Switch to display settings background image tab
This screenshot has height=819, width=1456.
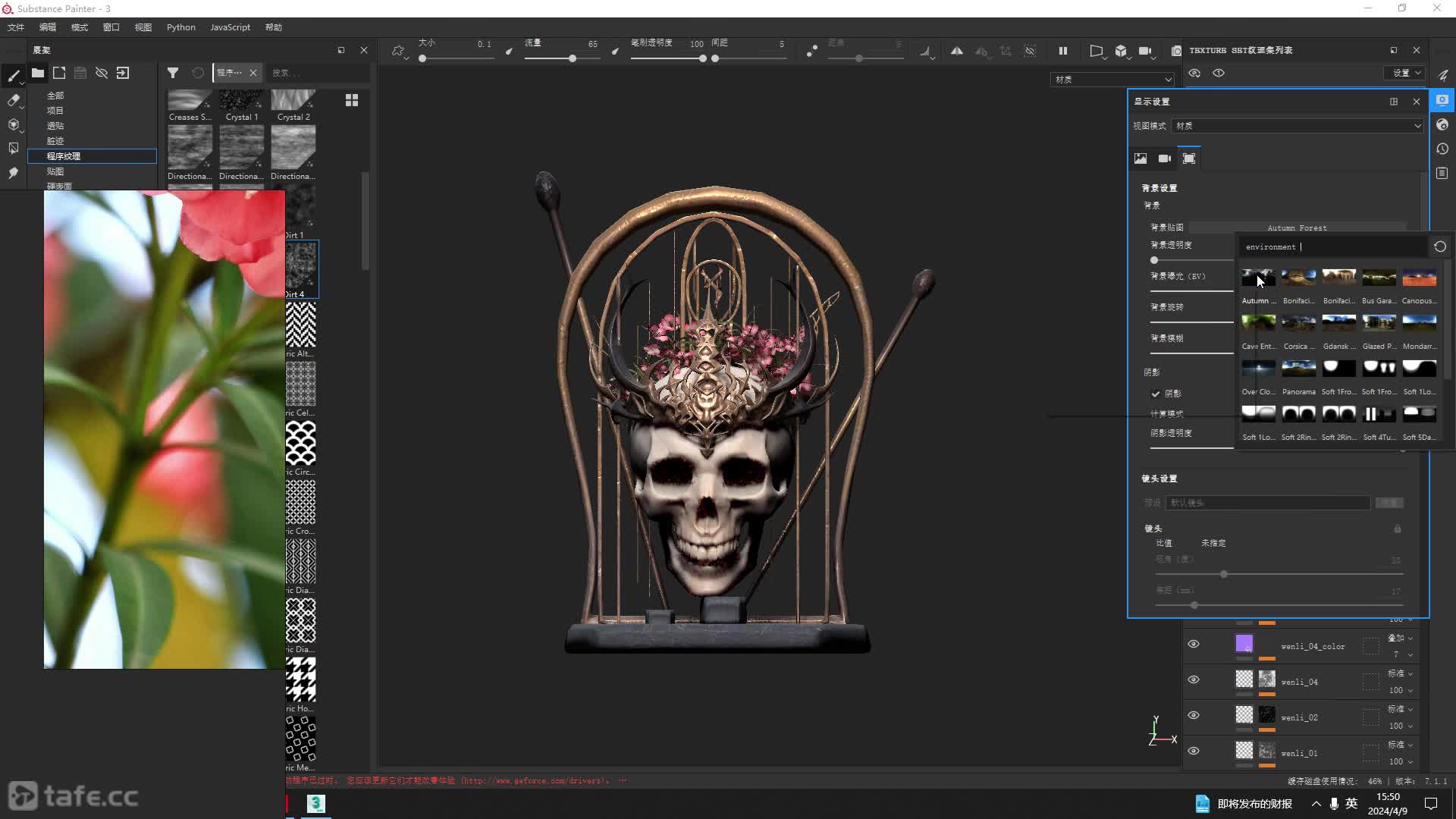point(1141,158)
